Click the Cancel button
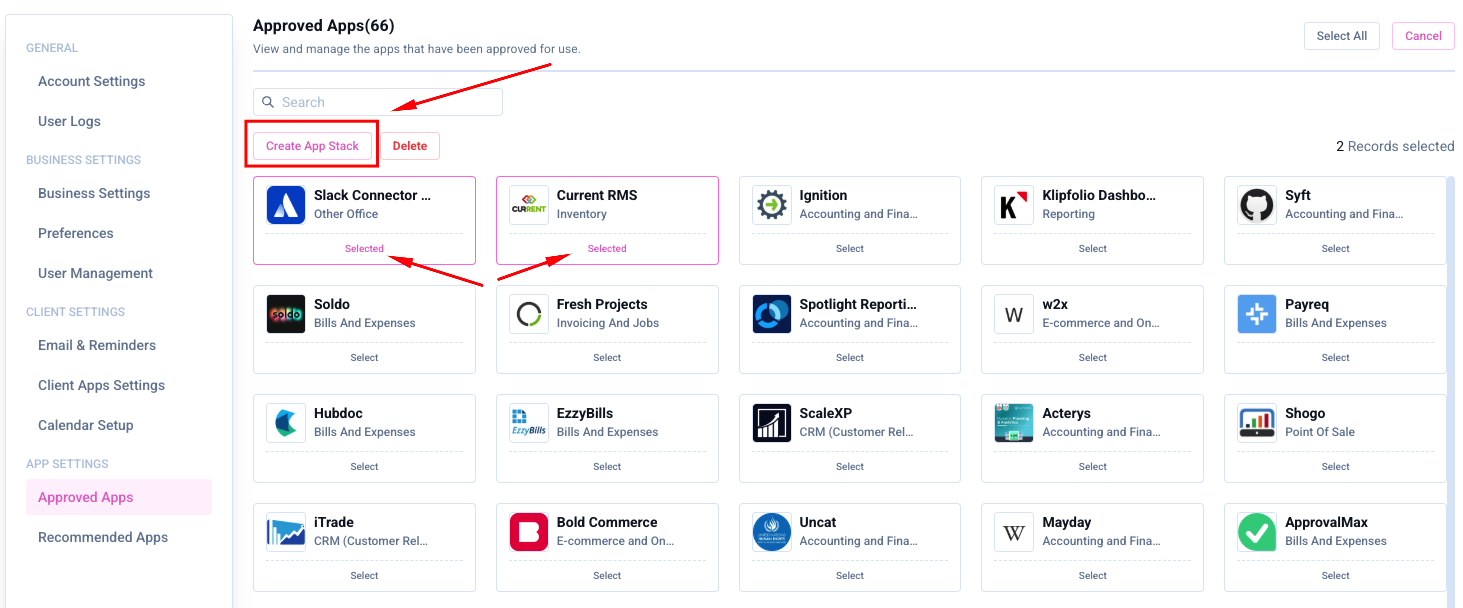This screenshot has width=1463, height=608. coord(1423,36)
